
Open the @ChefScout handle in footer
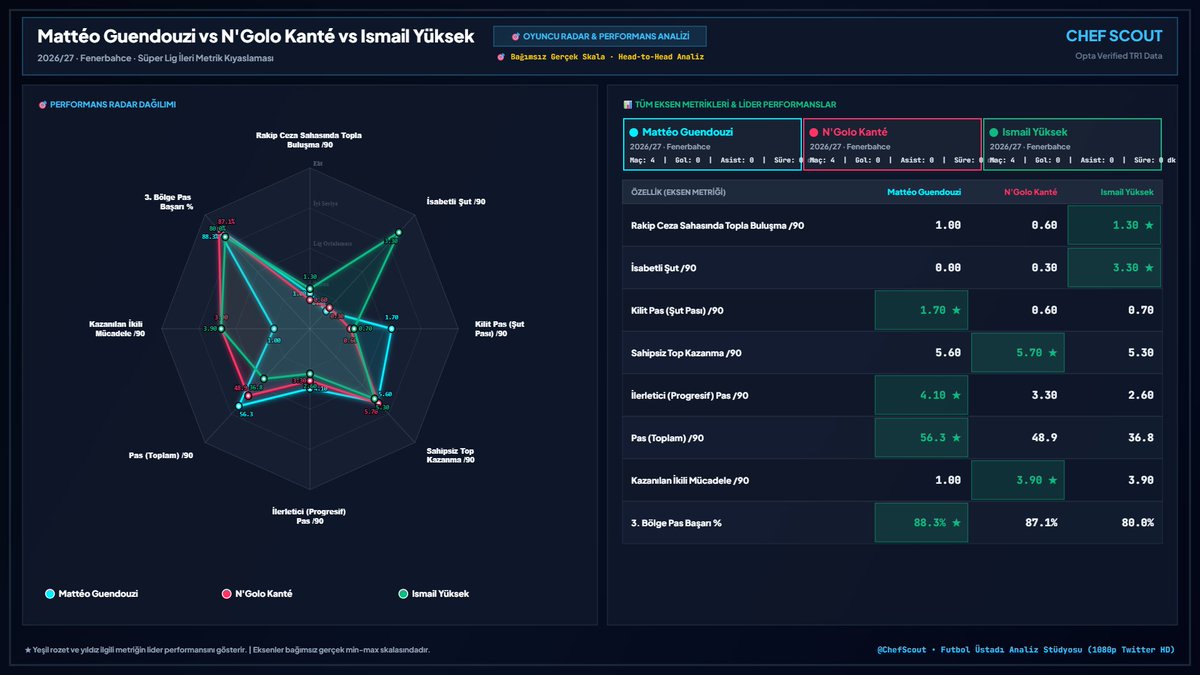click(x=906, y=649)
